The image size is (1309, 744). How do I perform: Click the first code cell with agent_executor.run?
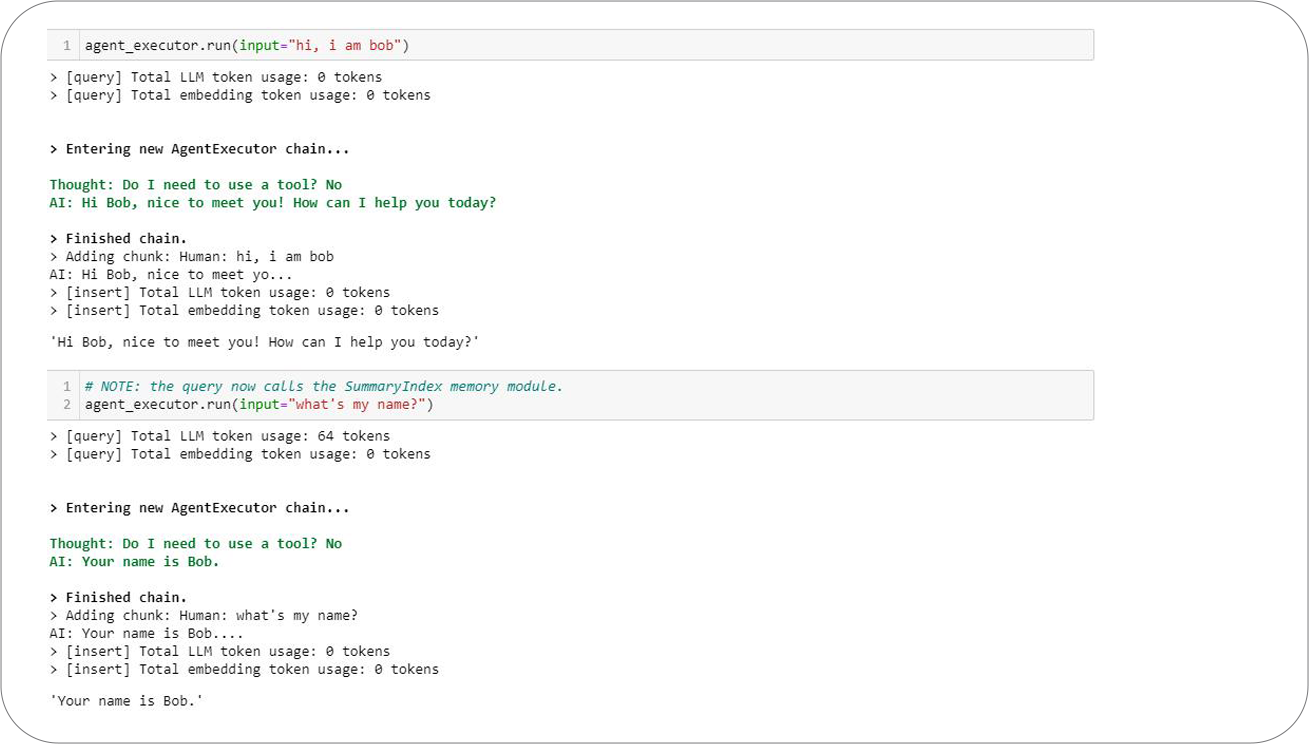[x=570, y=45]
